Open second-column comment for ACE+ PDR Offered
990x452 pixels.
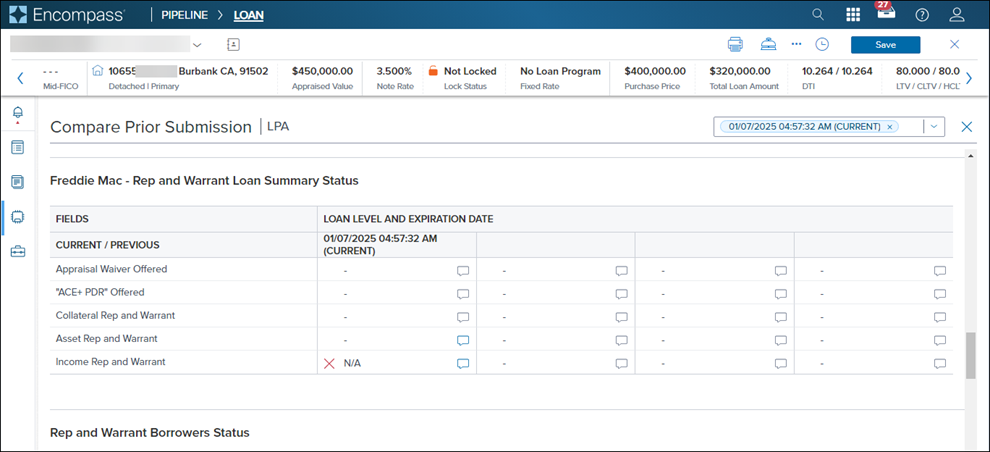(621, 294)
